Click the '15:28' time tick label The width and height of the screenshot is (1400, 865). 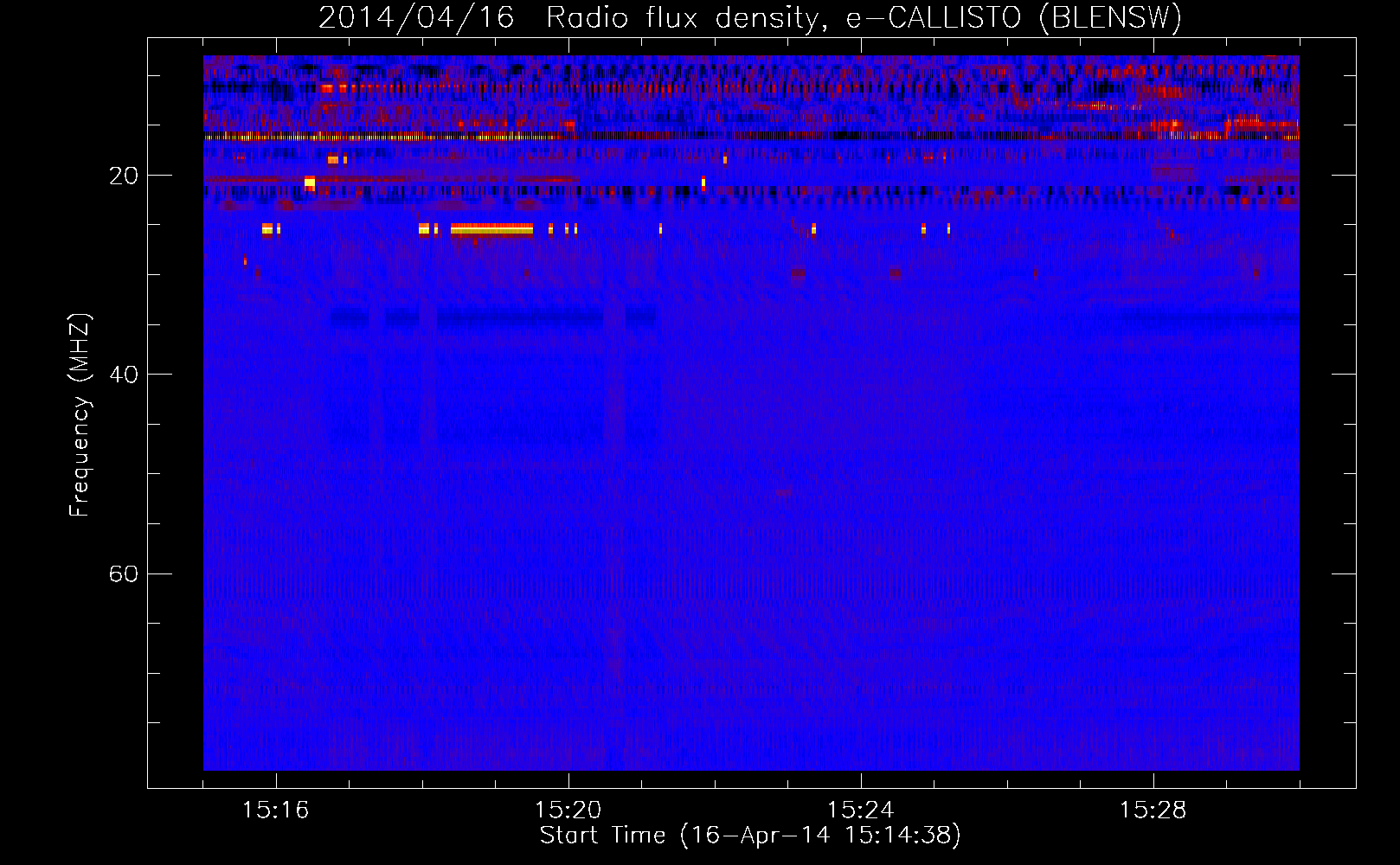[1153, 811]
